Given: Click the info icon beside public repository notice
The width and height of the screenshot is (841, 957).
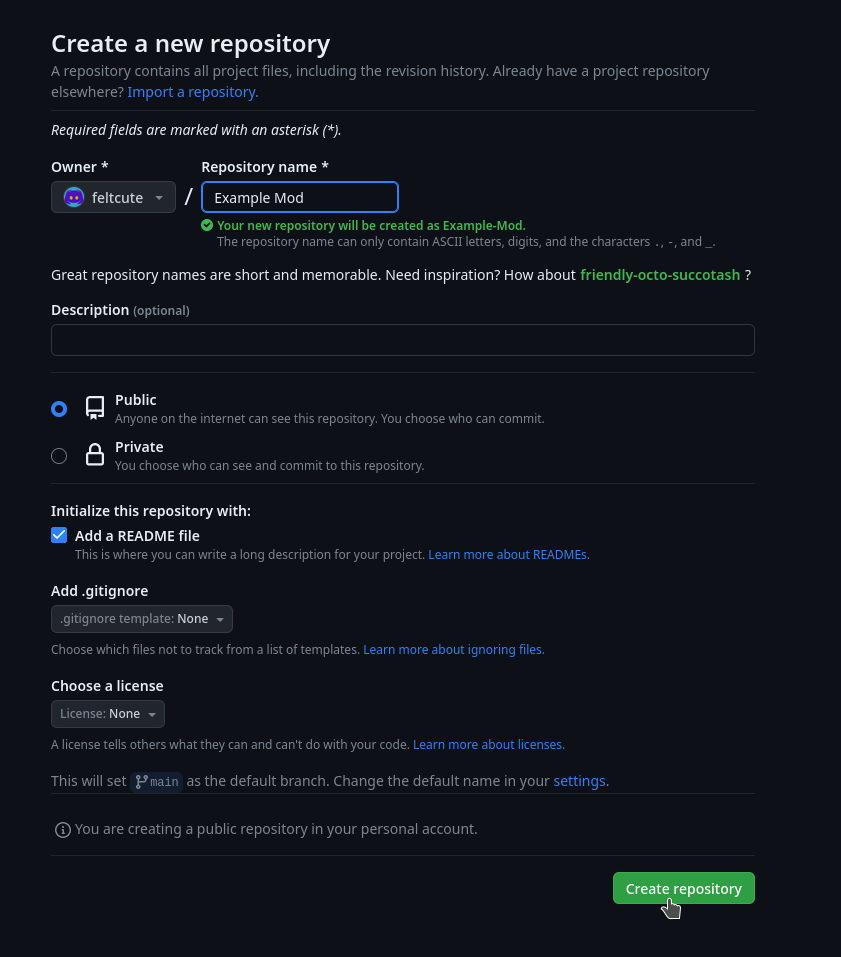Looking at the screenshot, I should 63,829.
